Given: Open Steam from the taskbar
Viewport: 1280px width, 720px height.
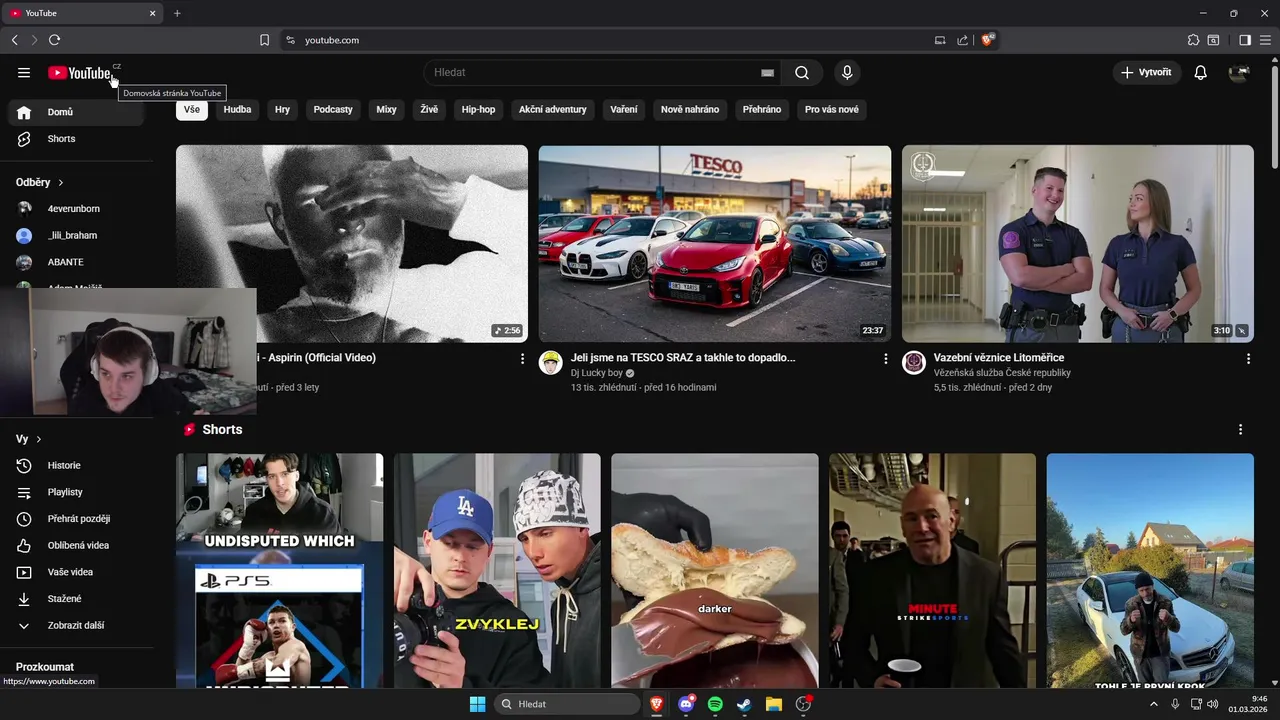Looking at the screenshot, I should pos(744,704).
